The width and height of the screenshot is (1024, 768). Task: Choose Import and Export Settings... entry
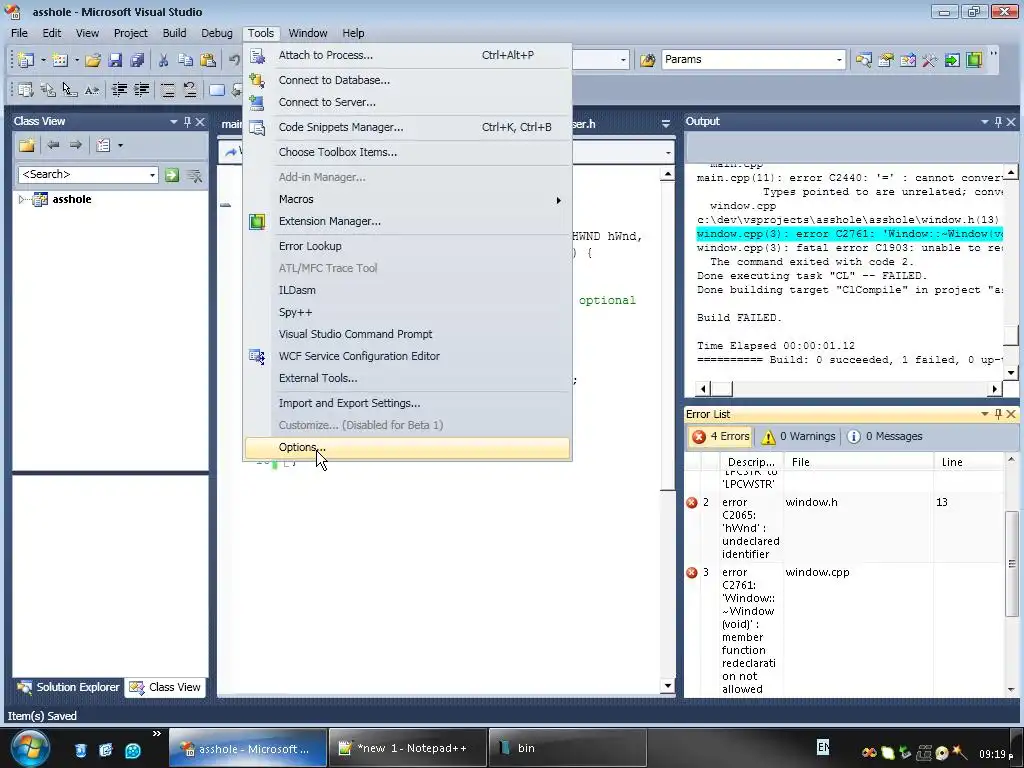point(407,403)
